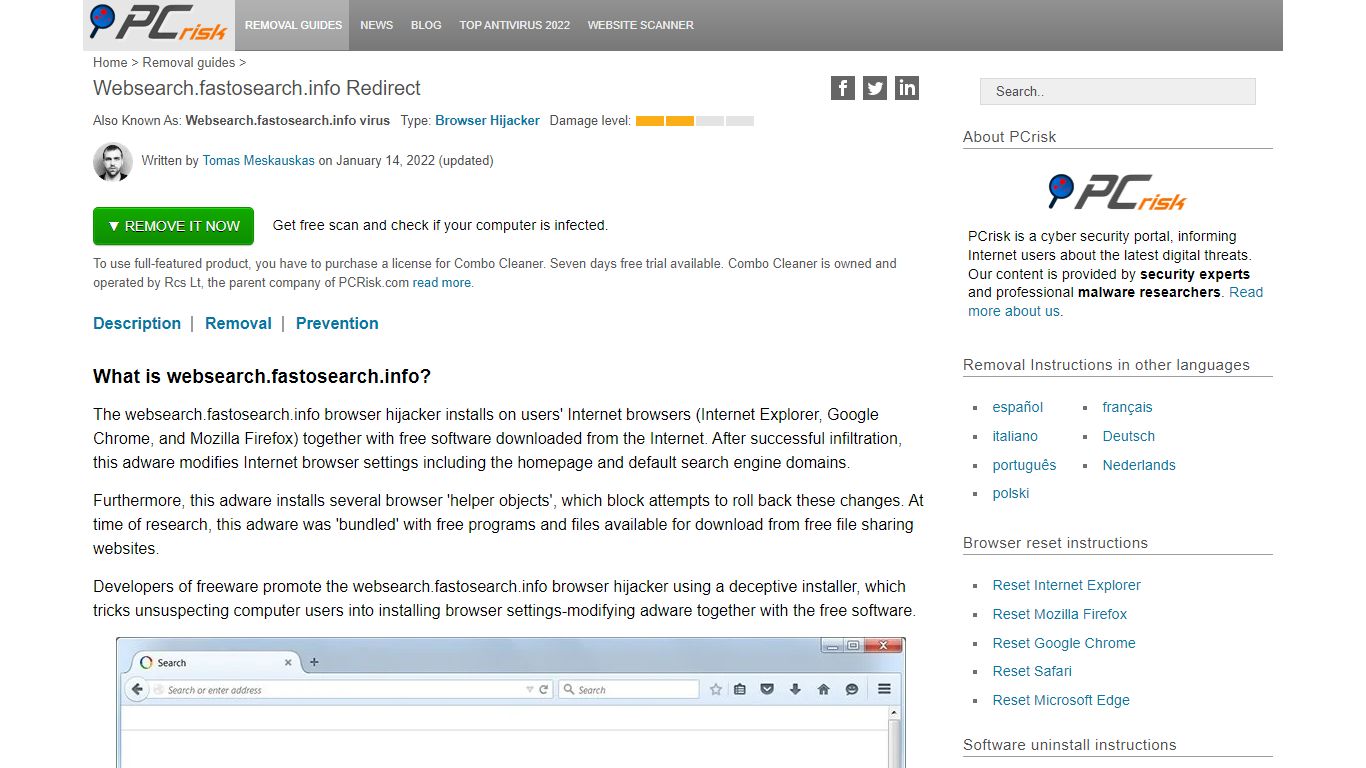Click the screenshot's download arrow icon
Viewport: 1366px width, 768px height.
[x=796, y=689]
